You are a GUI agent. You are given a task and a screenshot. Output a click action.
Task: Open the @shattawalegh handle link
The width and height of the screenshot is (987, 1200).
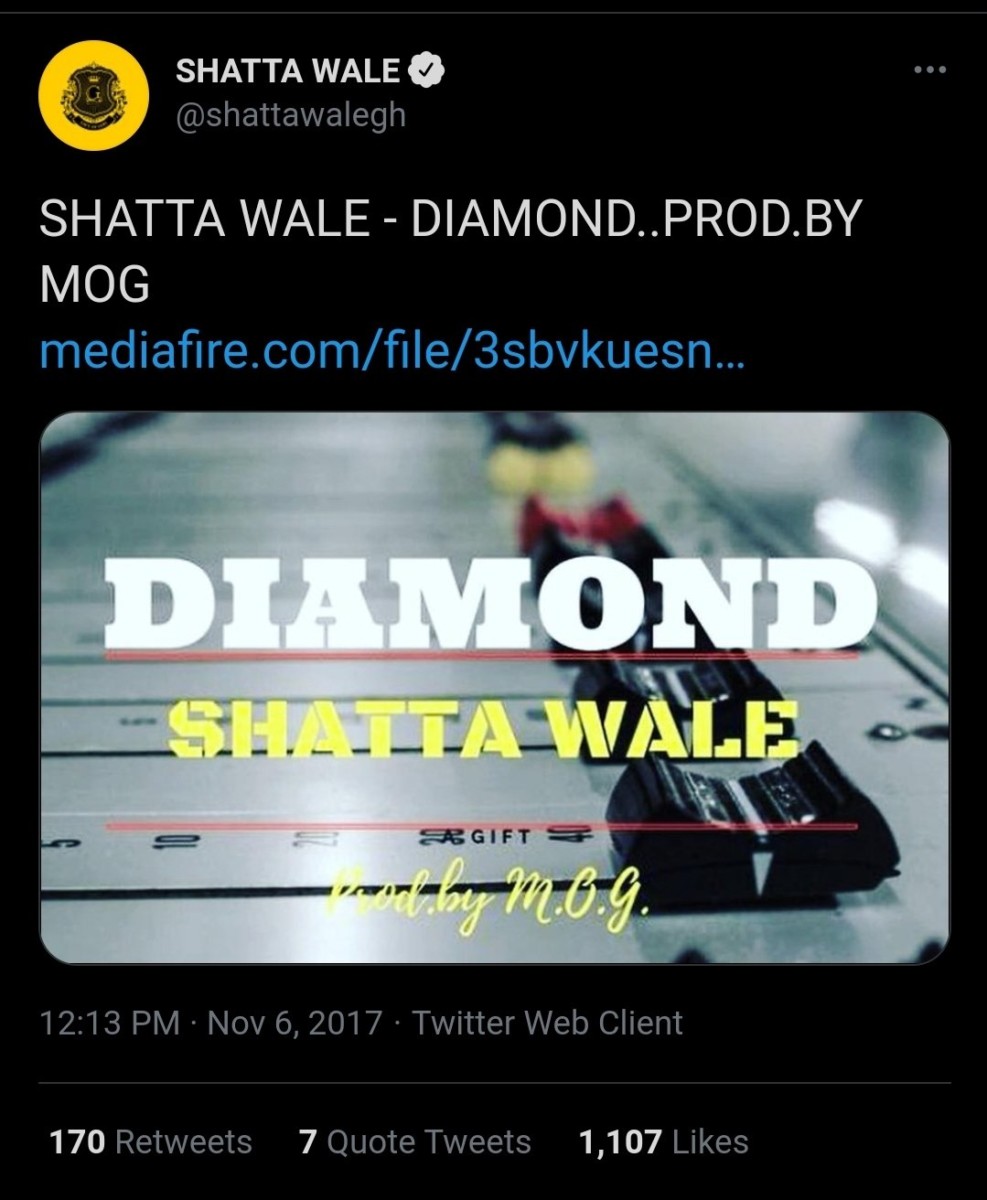click(x=291, y=115)
